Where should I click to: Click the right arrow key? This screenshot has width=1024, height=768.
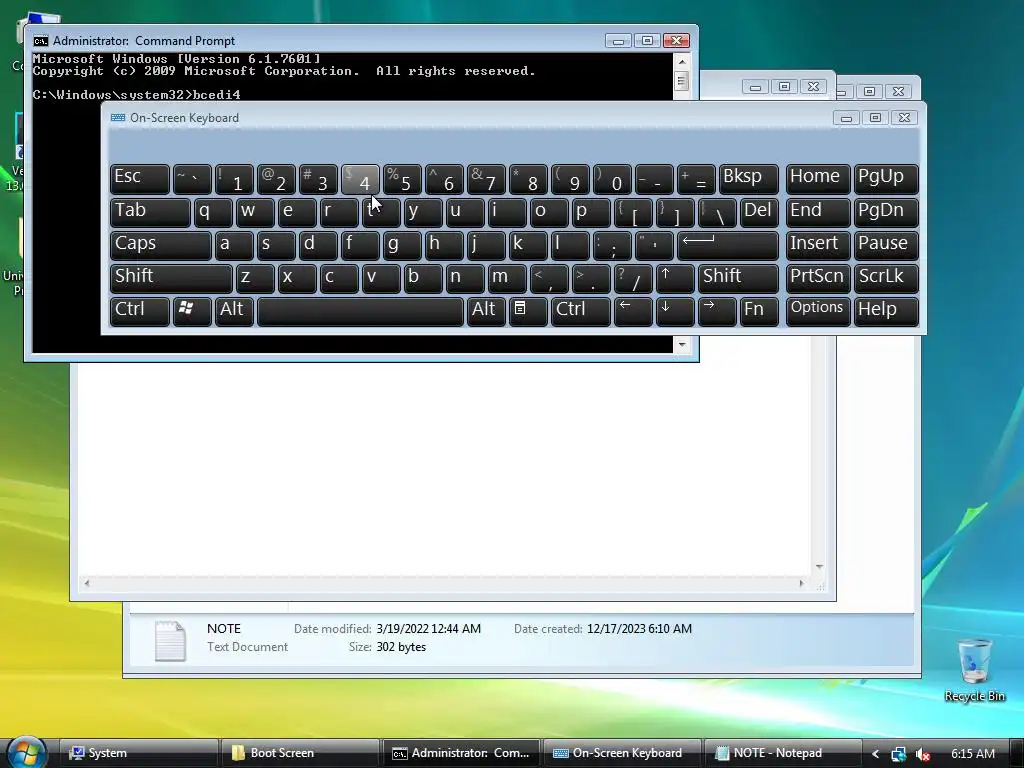coord(717,311)
